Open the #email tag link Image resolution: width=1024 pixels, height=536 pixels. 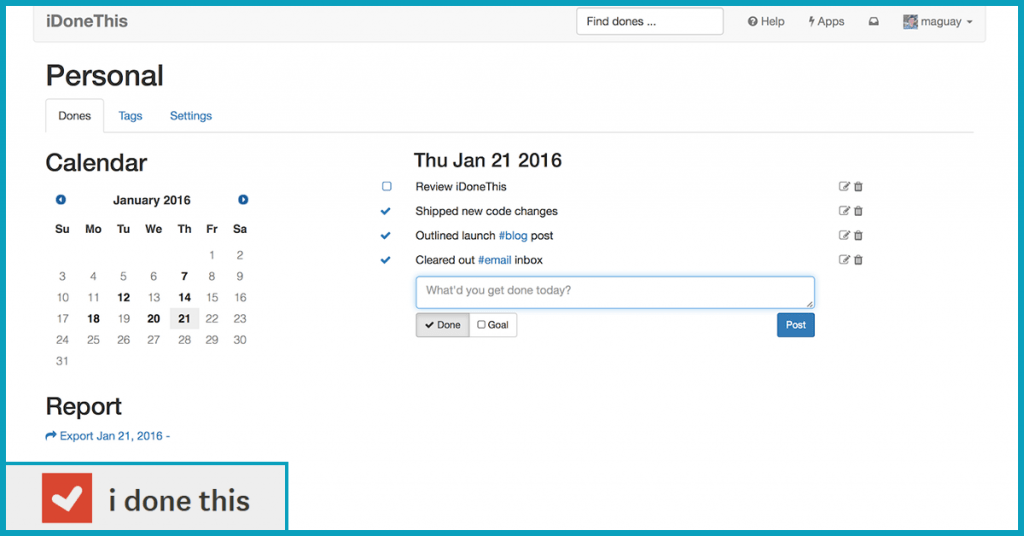point(494,260)
